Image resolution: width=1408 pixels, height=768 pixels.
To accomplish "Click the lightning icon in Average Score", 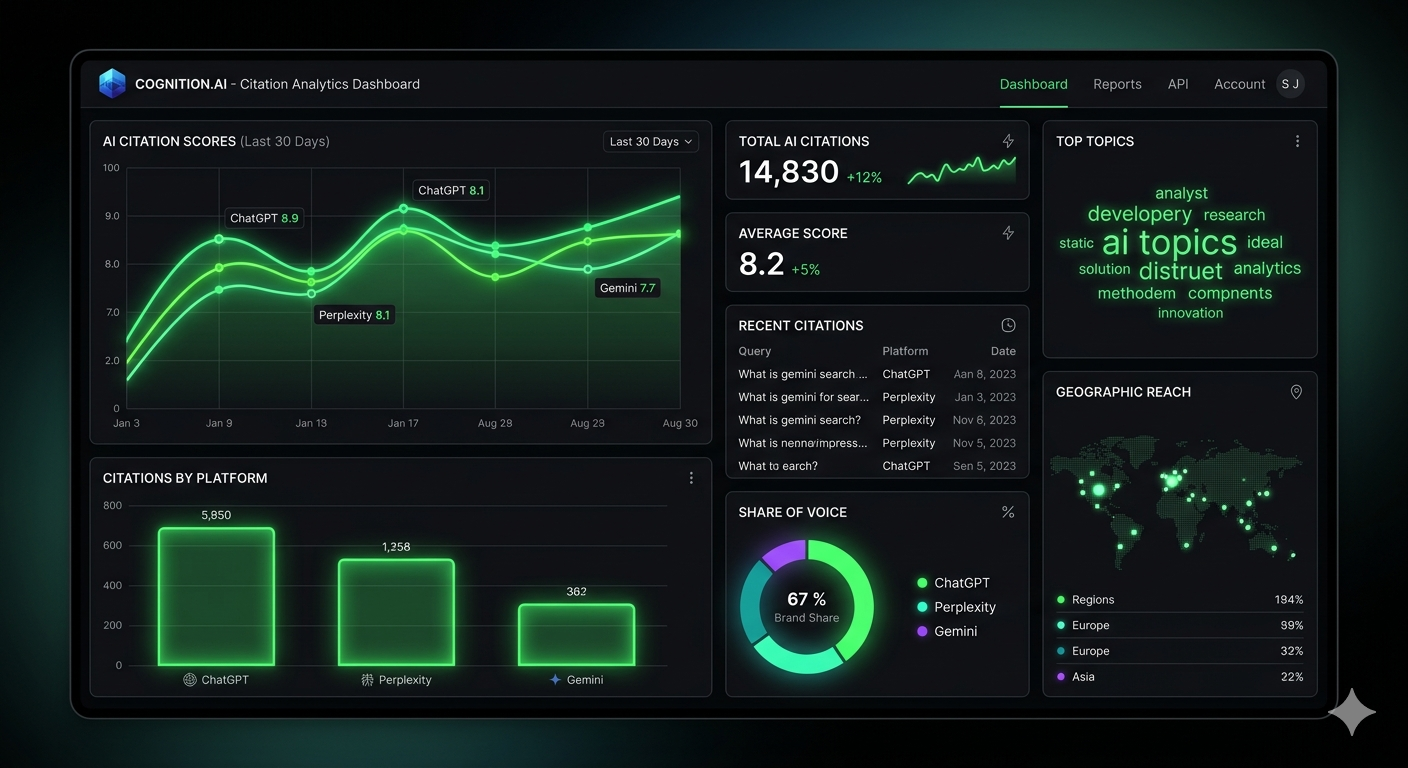I will 1008,233.
